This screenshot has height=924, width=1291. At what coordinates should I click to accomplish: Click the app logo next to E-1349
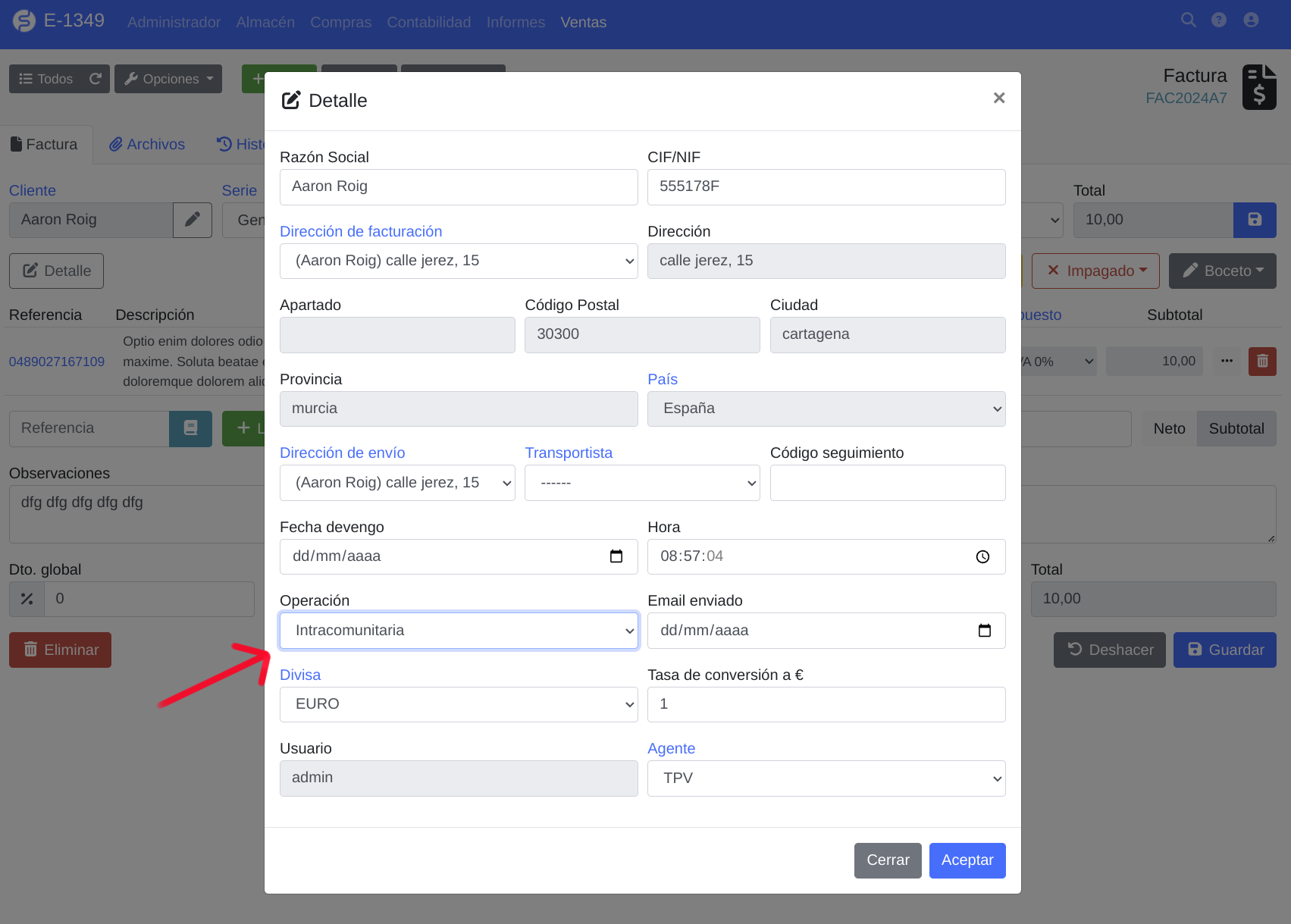(x=24, y=21)
